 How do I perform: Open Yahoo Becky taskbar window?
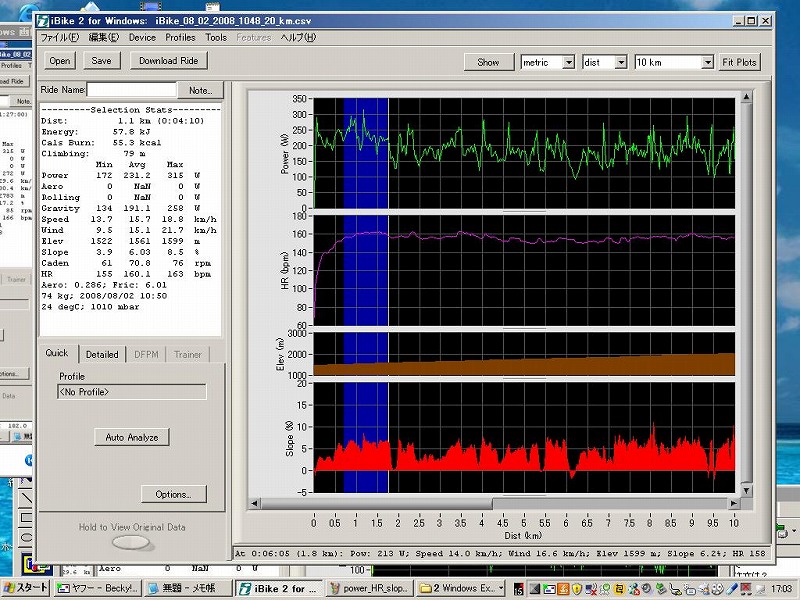coord(97,588)
